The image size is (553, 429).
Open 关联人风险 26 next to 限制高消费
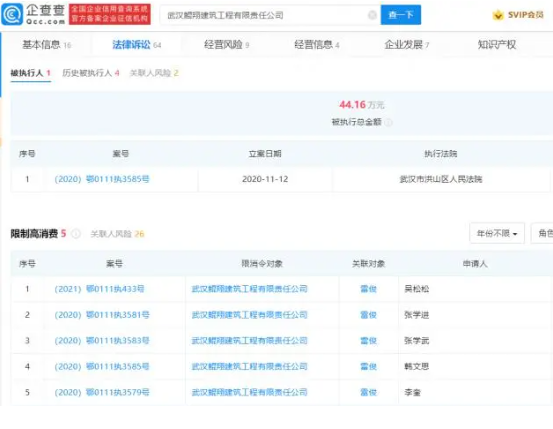117,234
